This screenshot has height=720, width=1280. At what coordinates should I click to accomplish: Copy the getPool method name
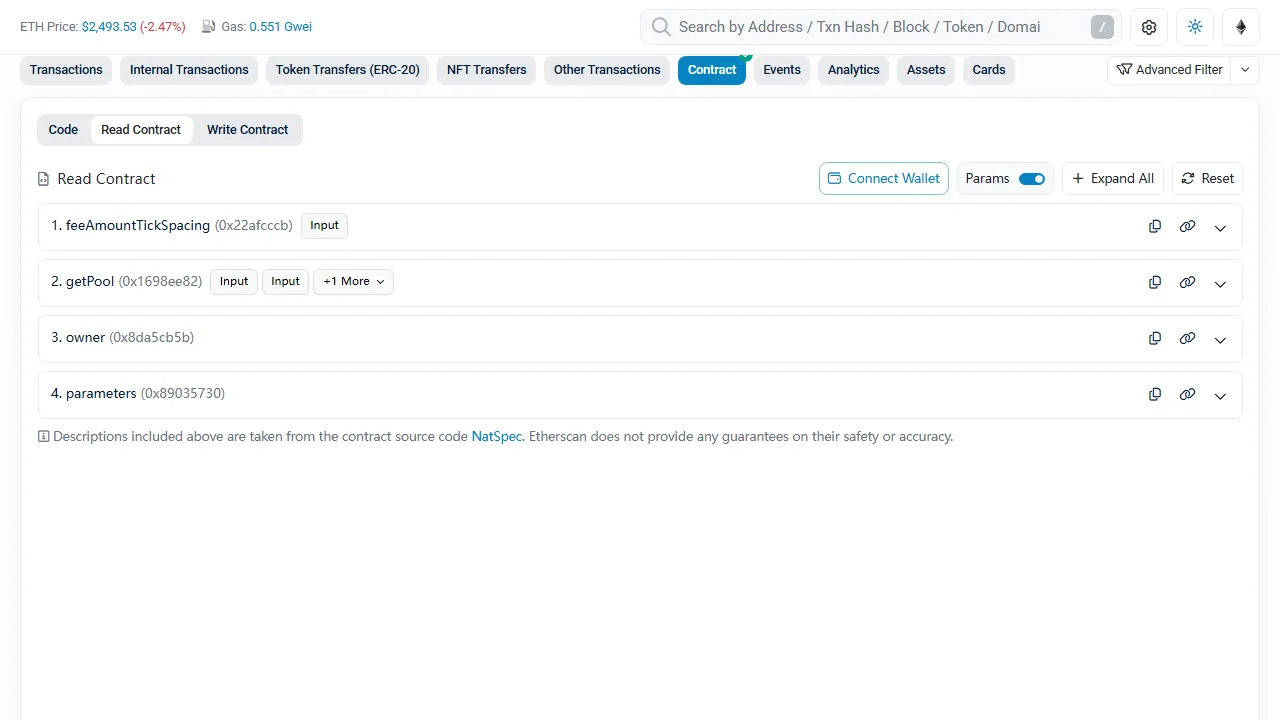(1155, 282)
